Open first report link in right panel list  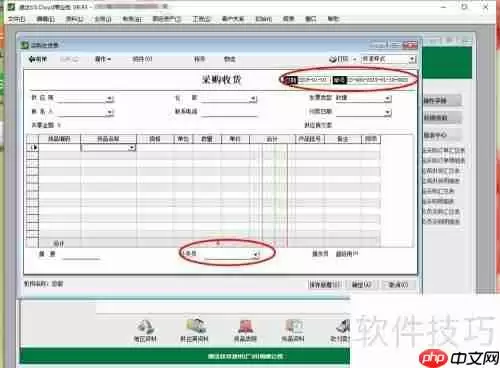[444, 150]
